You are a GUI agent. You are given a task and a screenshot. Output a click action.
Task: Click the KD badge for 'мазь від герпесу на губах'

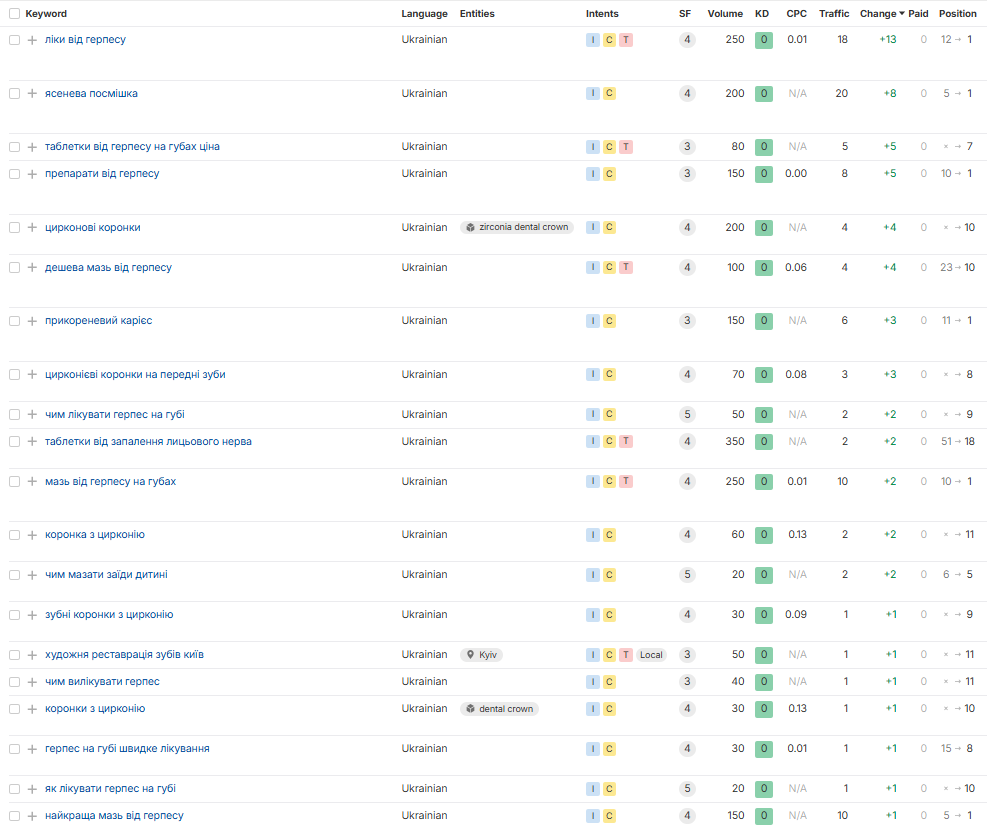[764, 482]
